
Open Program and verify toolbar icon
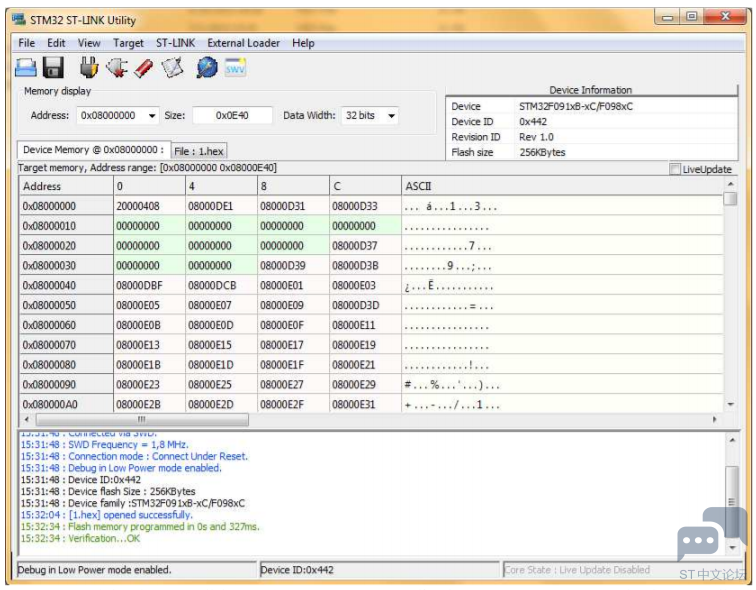coord(173,67)
